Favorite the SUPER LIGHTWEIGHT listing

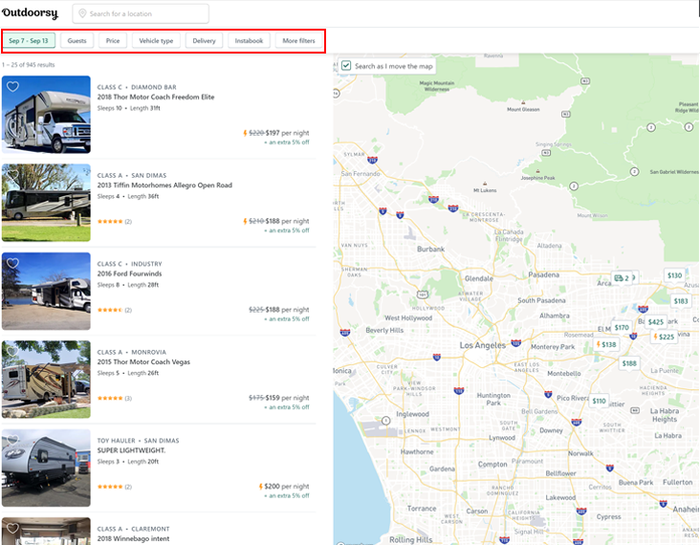pos(12,440)
